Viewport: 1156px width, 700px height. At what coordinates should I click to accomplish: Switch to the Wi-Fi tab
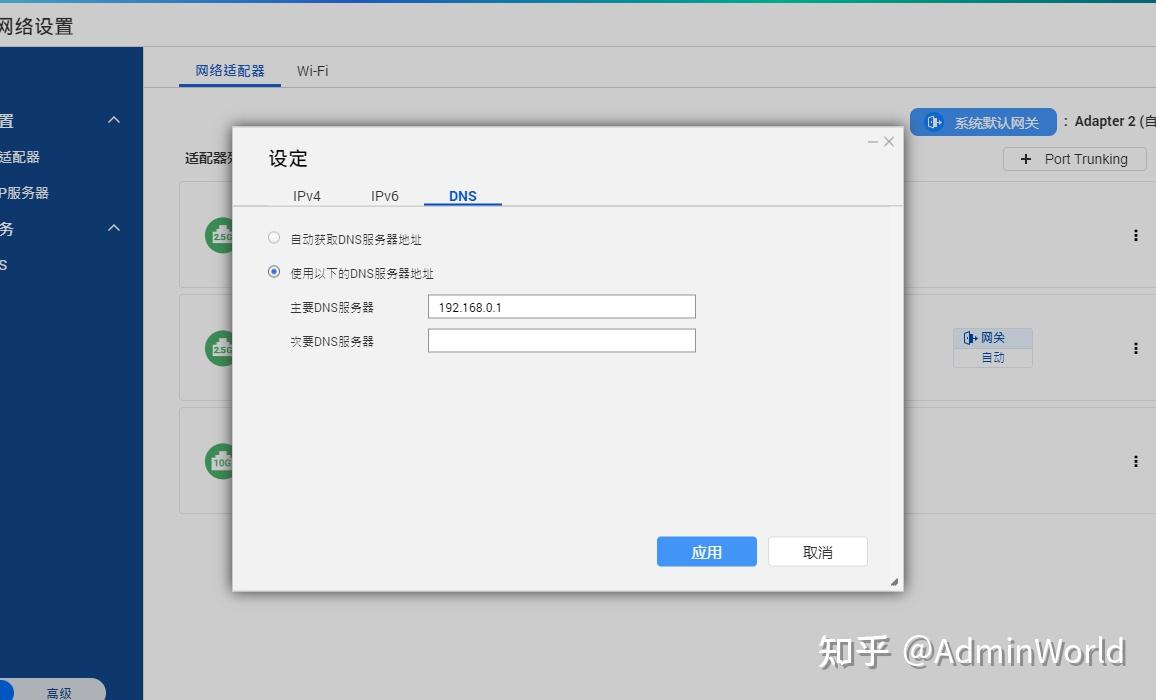[311, 70]
